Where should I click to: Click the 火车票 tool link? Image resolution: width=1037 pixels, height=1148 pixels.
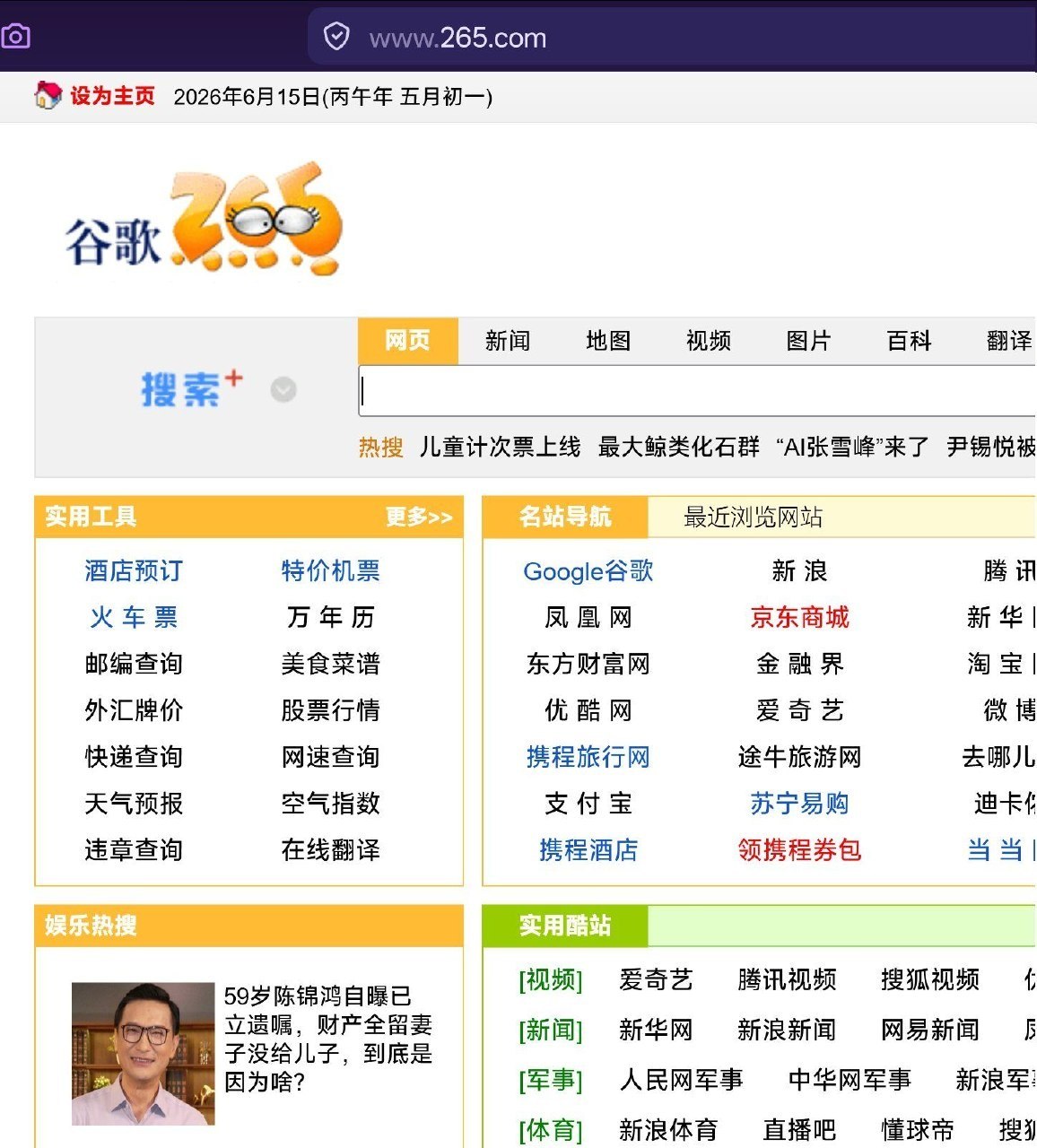(x=134, y=617)
